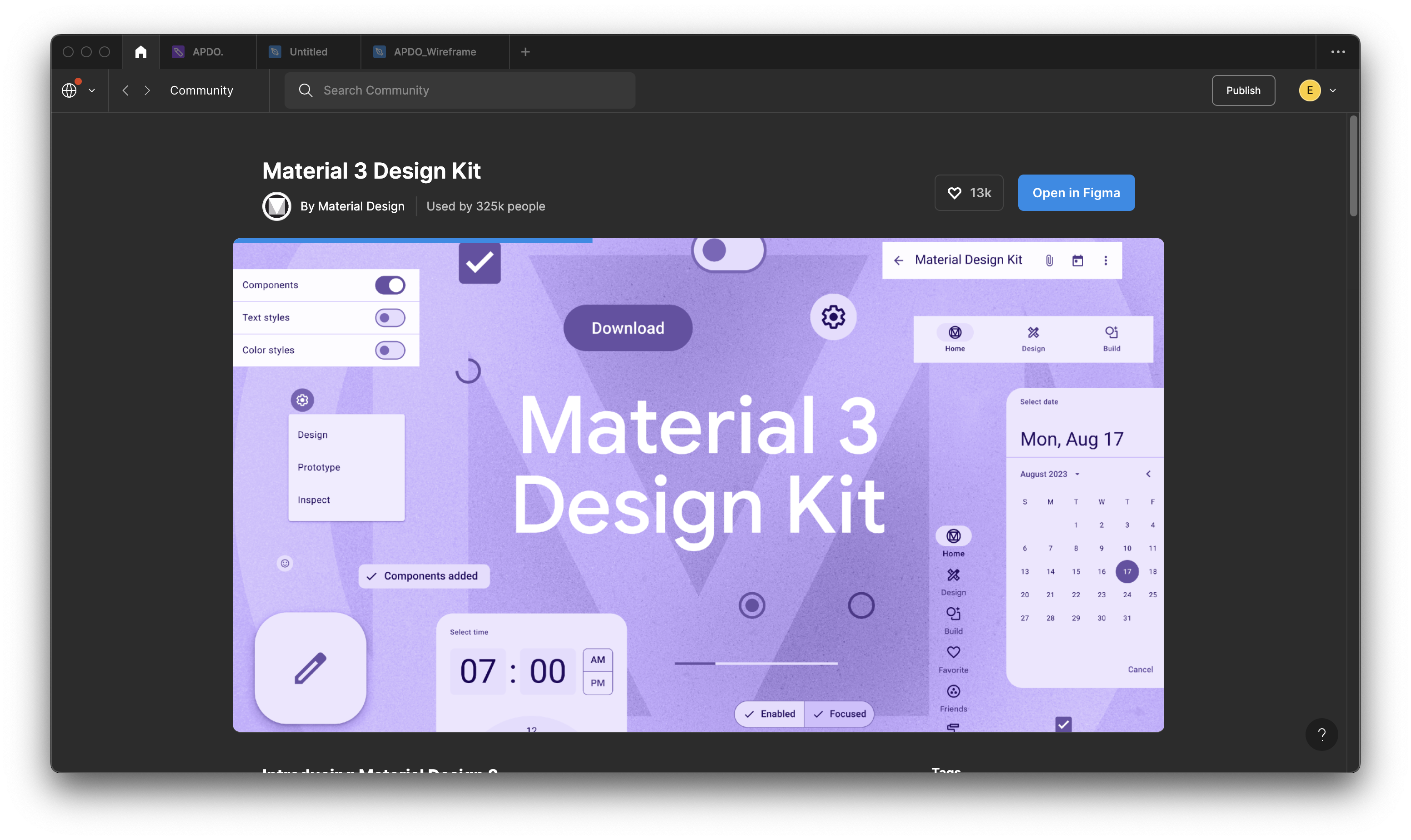Open the By Material Design author link
Screen dimensions: 1411x840
click(x=352, y=207)
